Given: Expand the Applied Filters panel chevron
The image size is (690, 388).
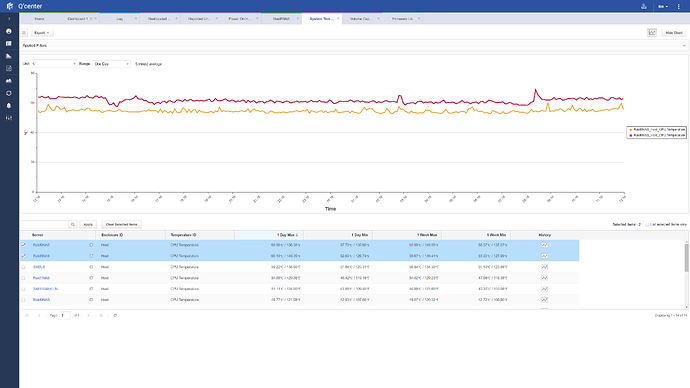Looking at the screenshot, I should pos(684,46).
